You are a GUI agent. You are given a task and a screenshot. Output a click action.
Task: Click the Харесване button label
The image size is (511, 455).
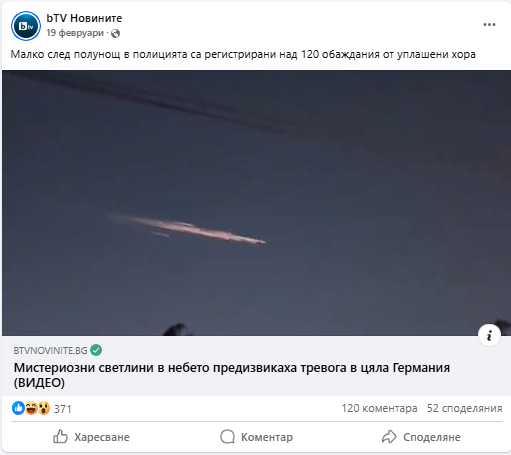102,437
